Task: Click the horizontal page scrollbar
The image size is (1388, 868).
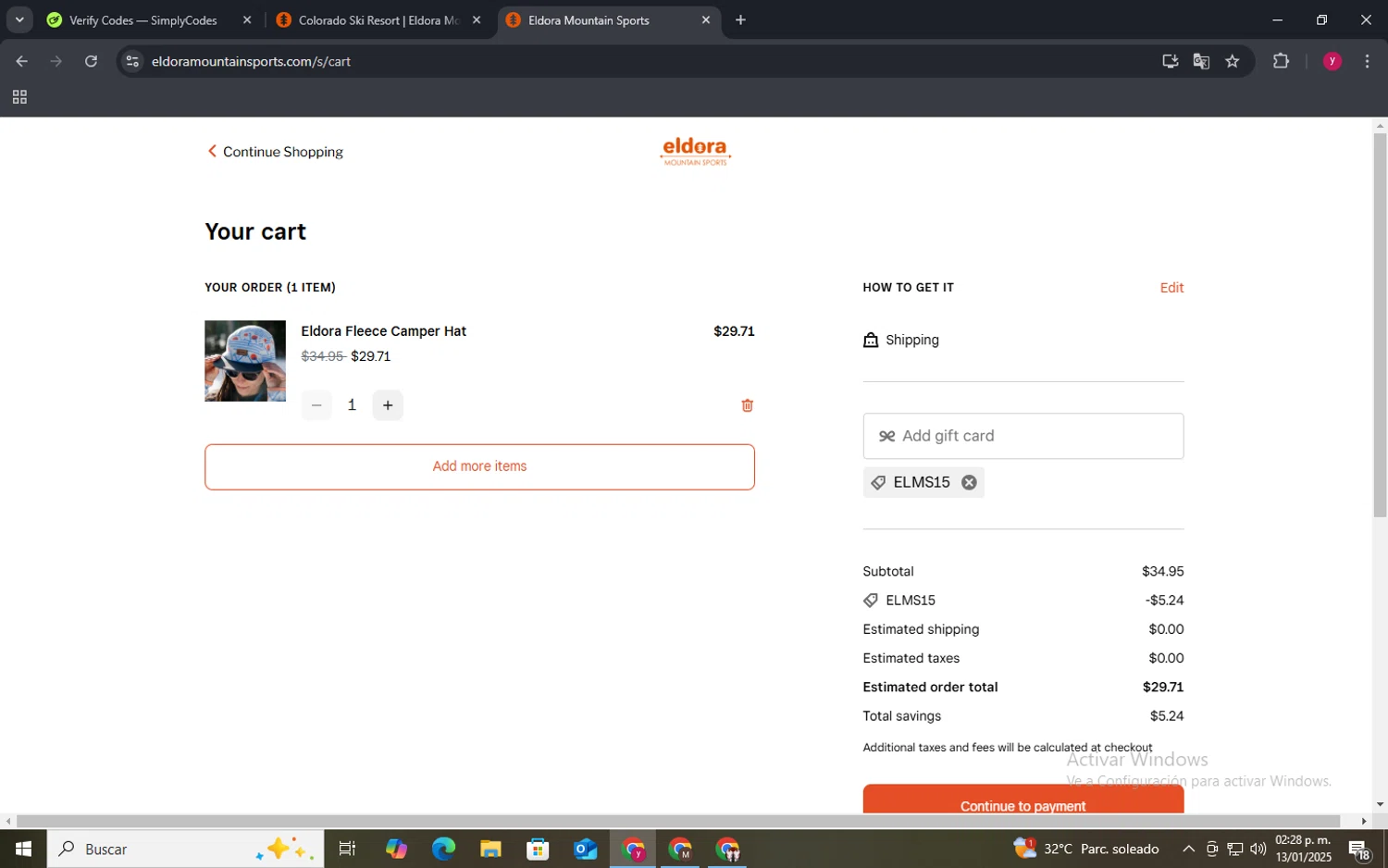Action: click(x=678, y=821)
